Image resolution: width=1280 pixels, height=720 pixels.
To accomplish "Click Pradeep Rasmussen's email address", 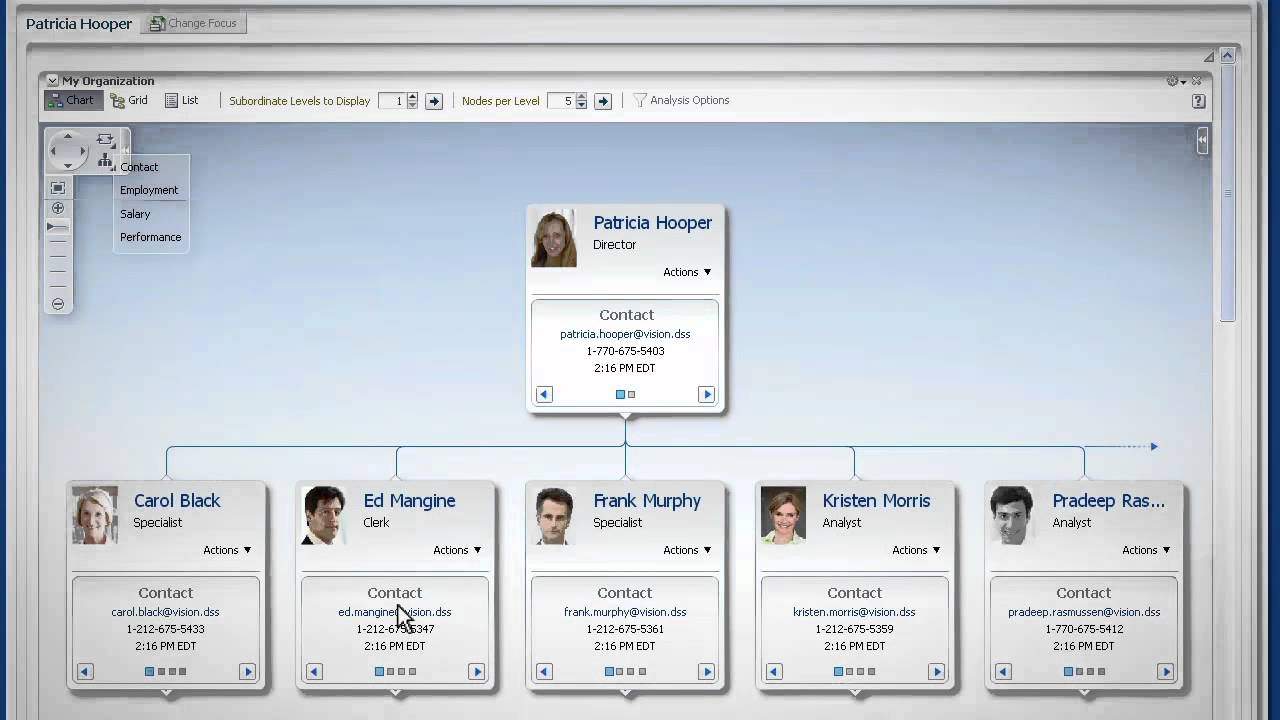I will [1084, 612].
